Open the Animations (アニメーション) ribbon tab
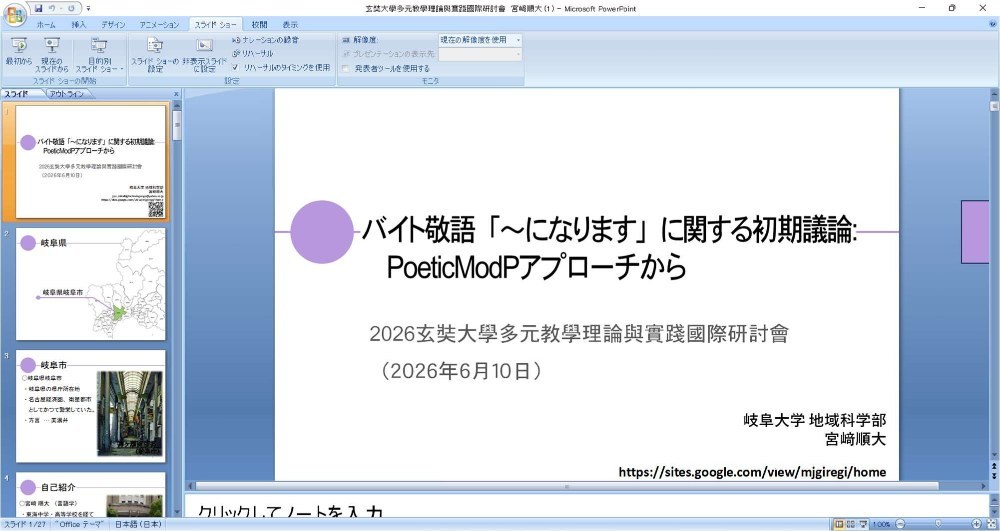The image size is (1000, 531). point(159,25)
